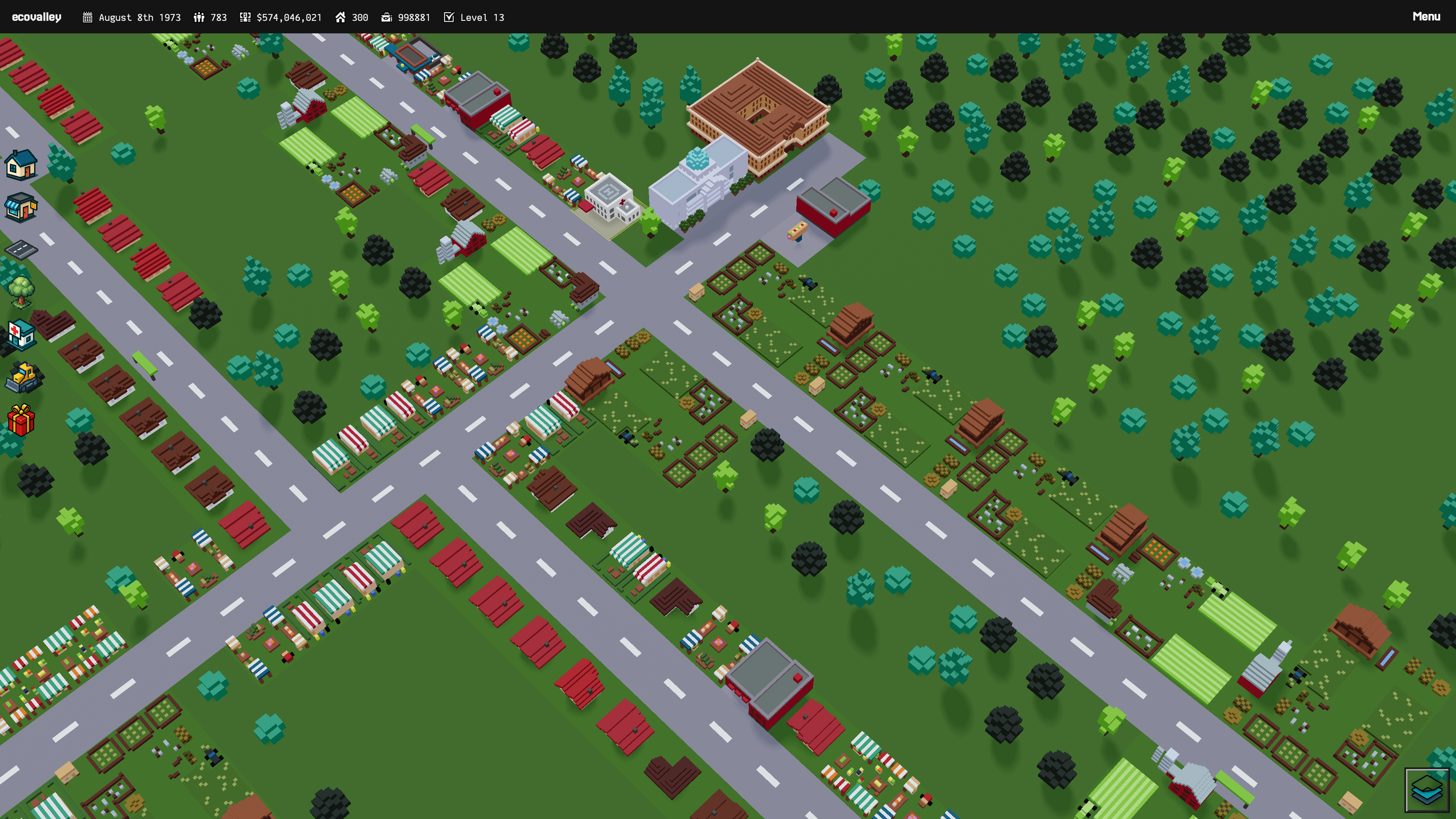Screen dimensions: 1456x819
Task: Activate the bulldozer demolish tool
Action: click(22, 377)
